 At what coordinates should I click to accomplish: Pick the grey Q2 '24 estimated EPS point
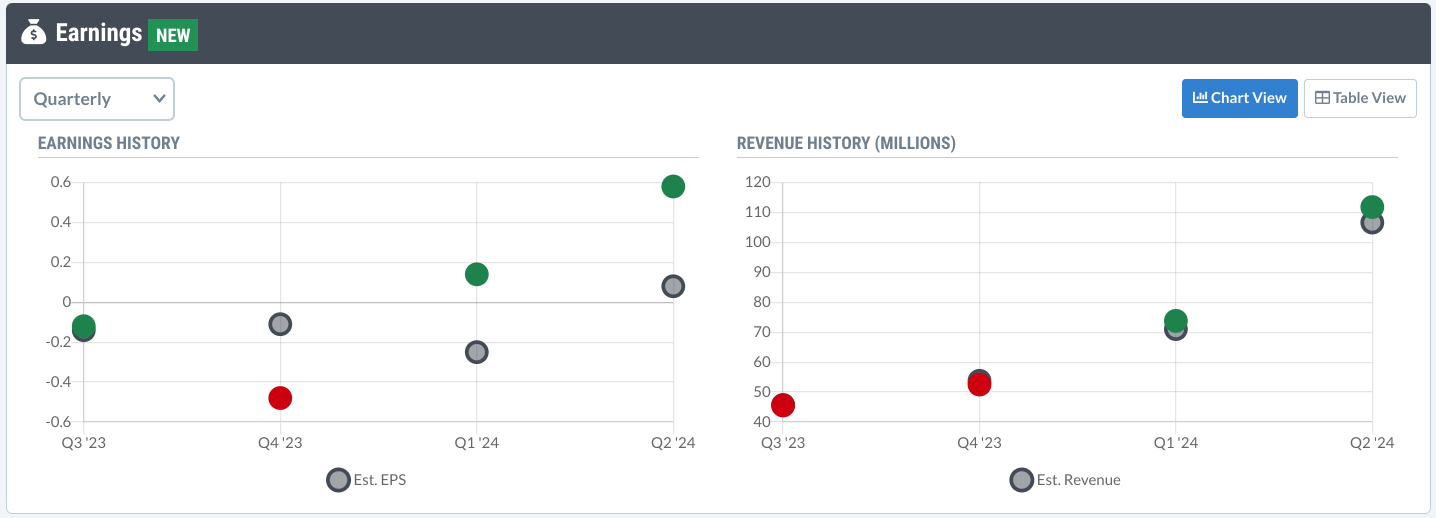coord(673,287)
